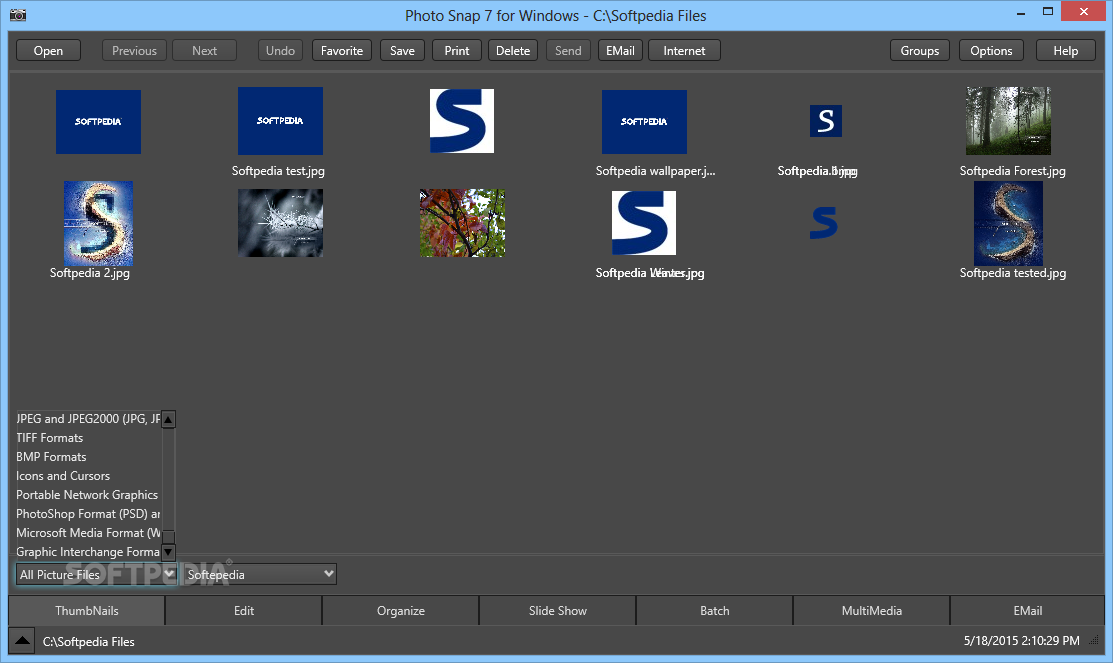Viewport: 1113px width, 663px height.
Task: Click the Internet button
Action: coord(684,50)
